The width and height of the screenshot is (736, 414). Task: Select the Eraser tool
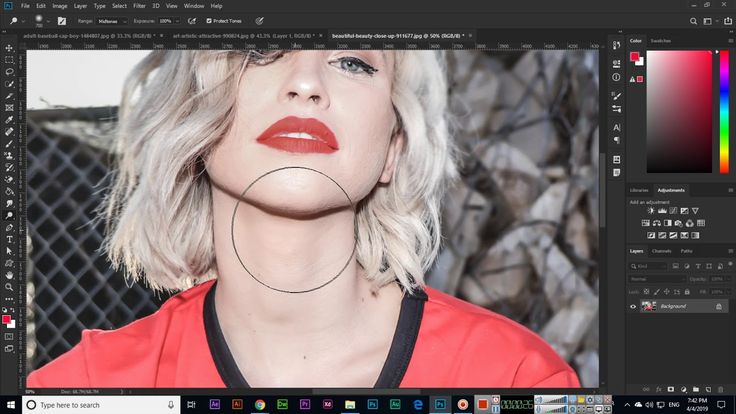pos(9,180)
